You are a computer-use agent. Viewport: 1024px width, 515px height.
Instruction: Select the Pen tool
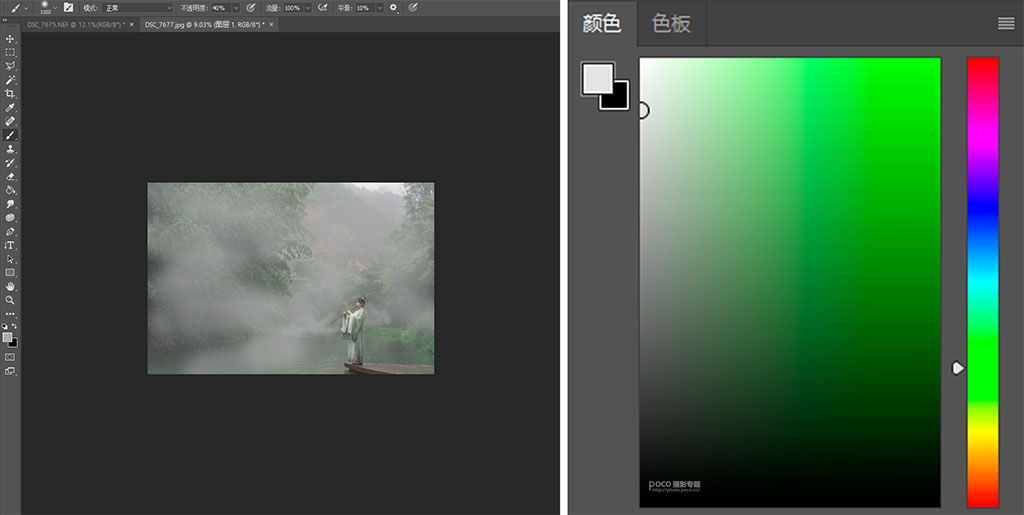[x=10, y=232]
